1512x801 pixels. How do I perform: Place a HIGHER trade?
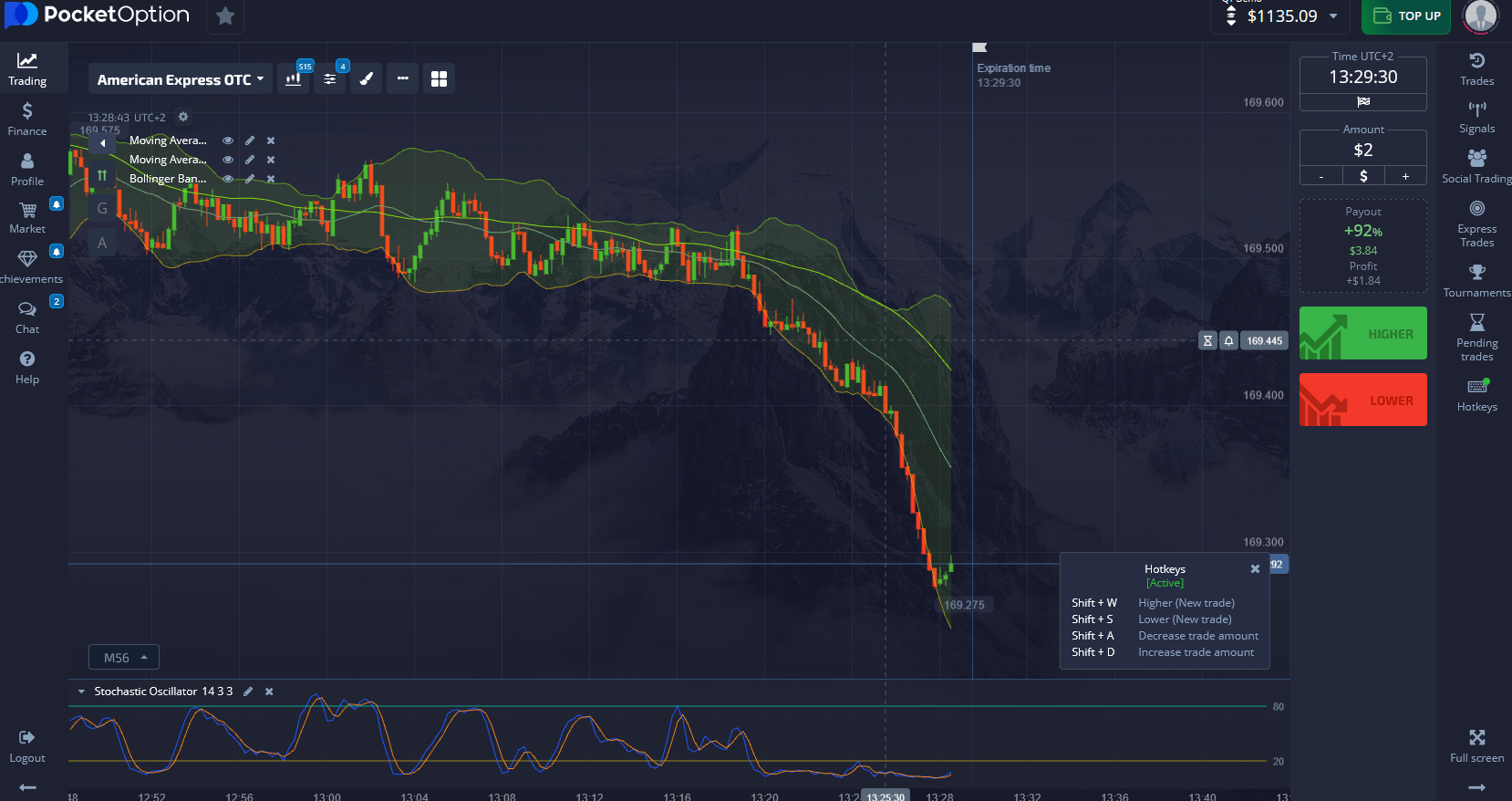coord(1362,333)
